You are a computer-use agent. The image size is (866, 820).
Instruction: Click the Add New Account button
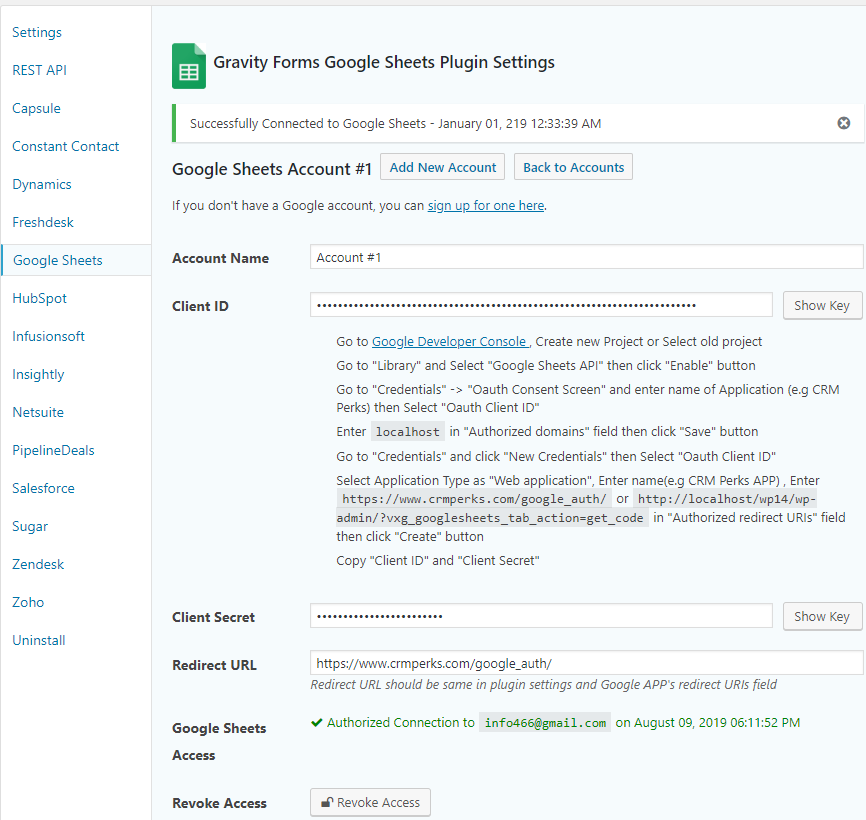pyautogui.click(x=442, y=167)
